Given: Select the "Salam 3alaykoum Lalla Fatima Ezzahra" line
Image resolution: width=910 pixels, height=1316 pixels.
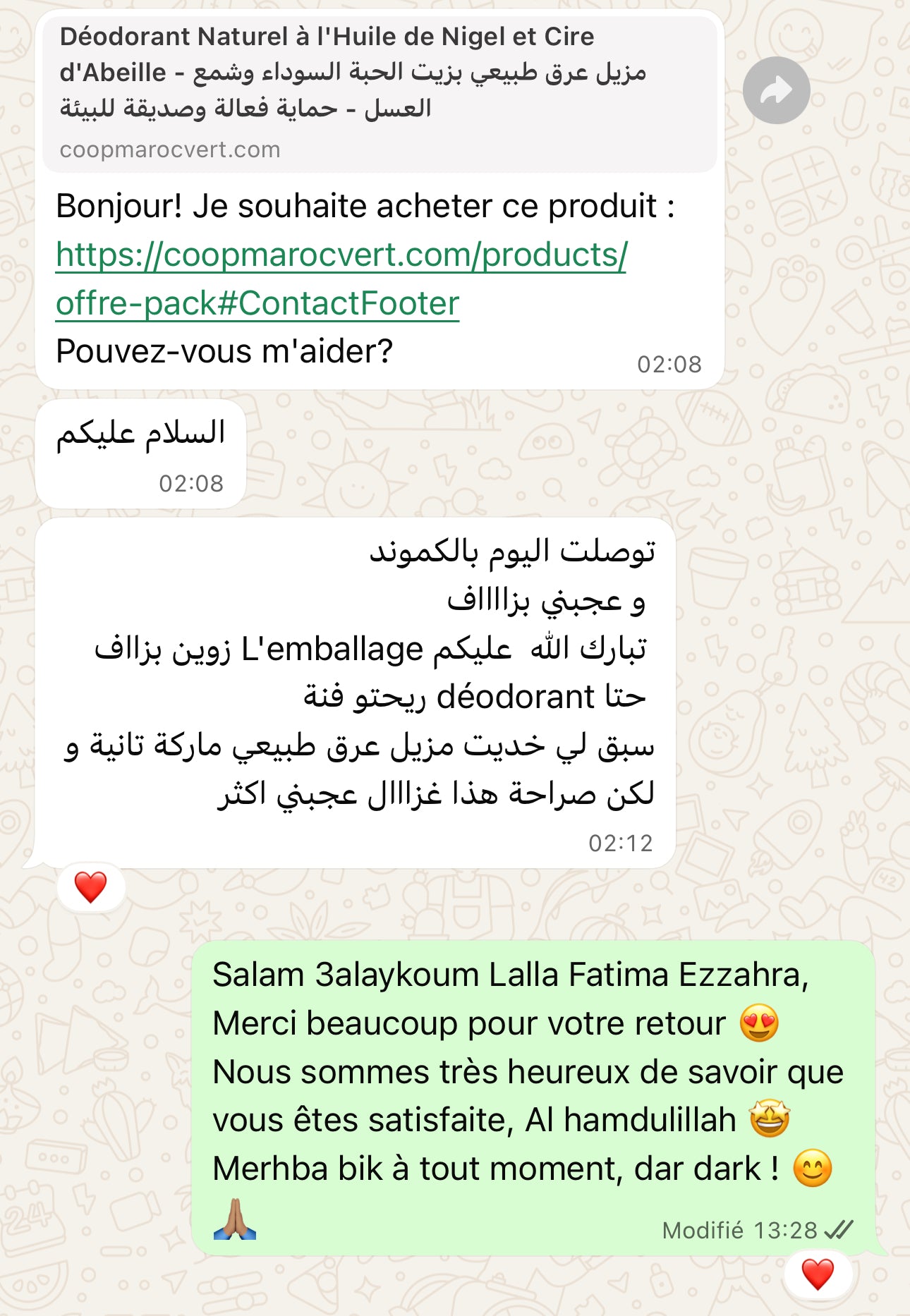Looking at the screenshot, I should click(510, 975).
